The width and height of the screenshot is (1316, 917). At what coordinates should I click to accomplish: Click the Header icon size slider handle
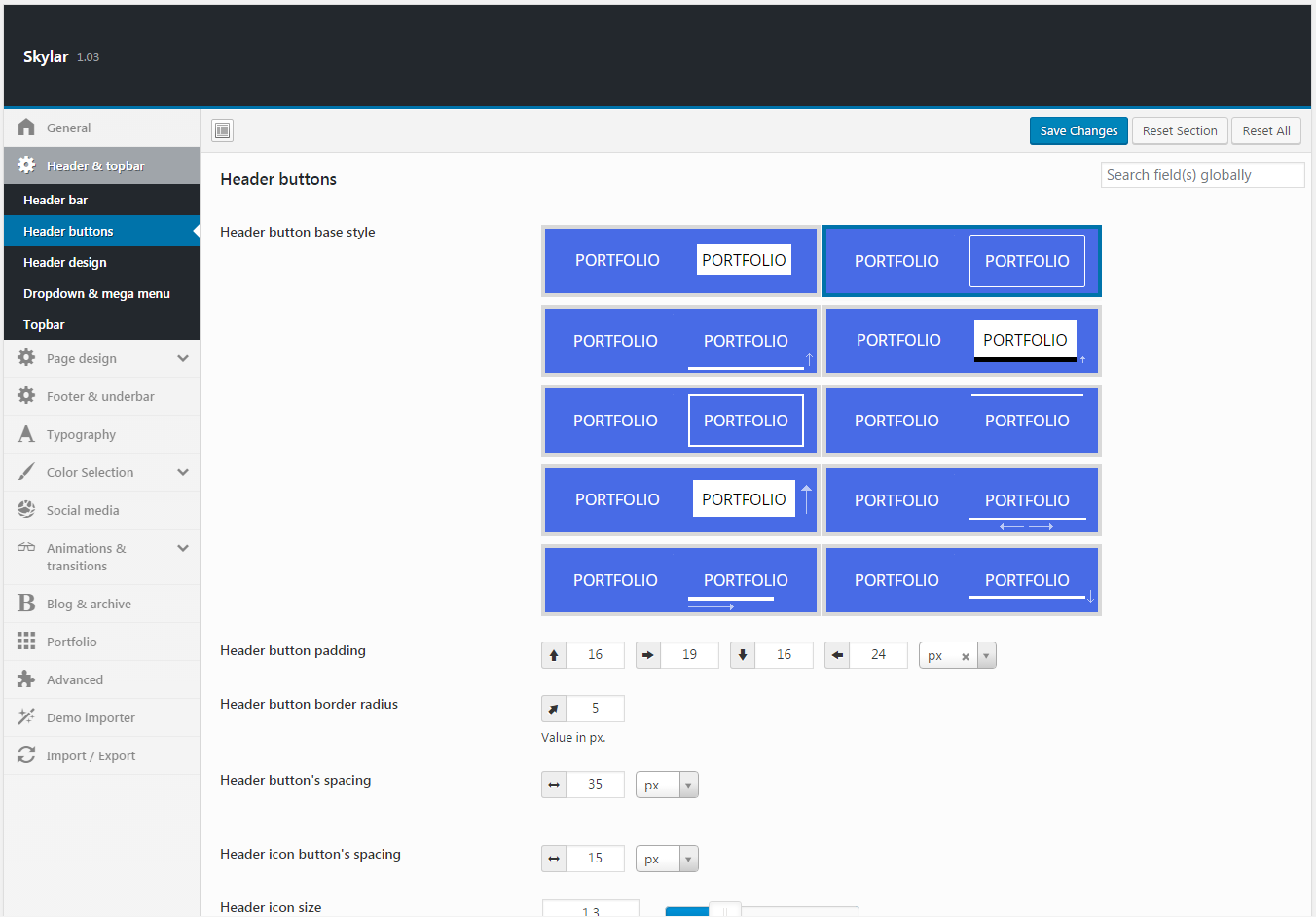[725, 910]
